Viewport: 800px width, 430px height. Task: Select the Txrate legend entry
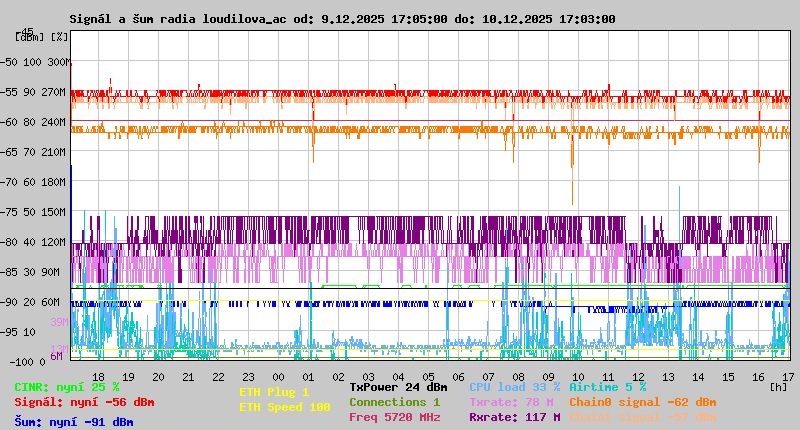pos(514,402)
